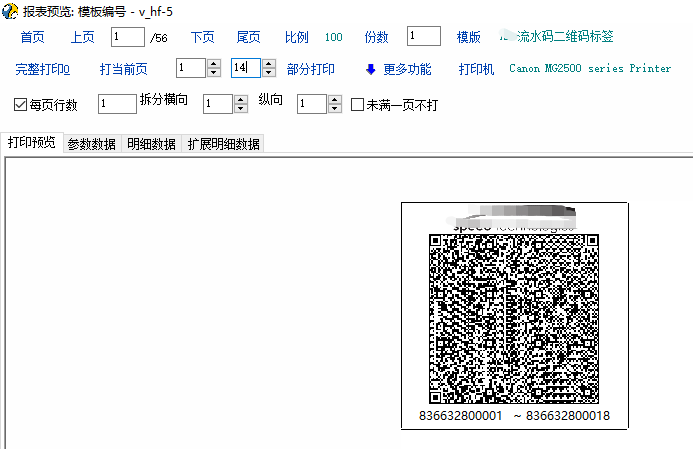Viewport: 693px width, 449px height.
Task: Enable the 未满一页不打 checkbox
Action: pos(358,104)
